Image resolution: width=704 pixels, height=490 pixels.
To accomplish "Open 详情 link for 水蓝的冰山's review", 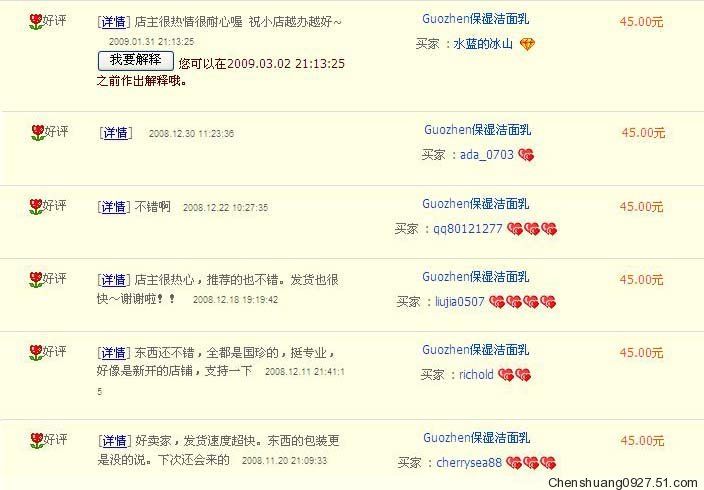I will pyautogui.click(x=114, y=22).
